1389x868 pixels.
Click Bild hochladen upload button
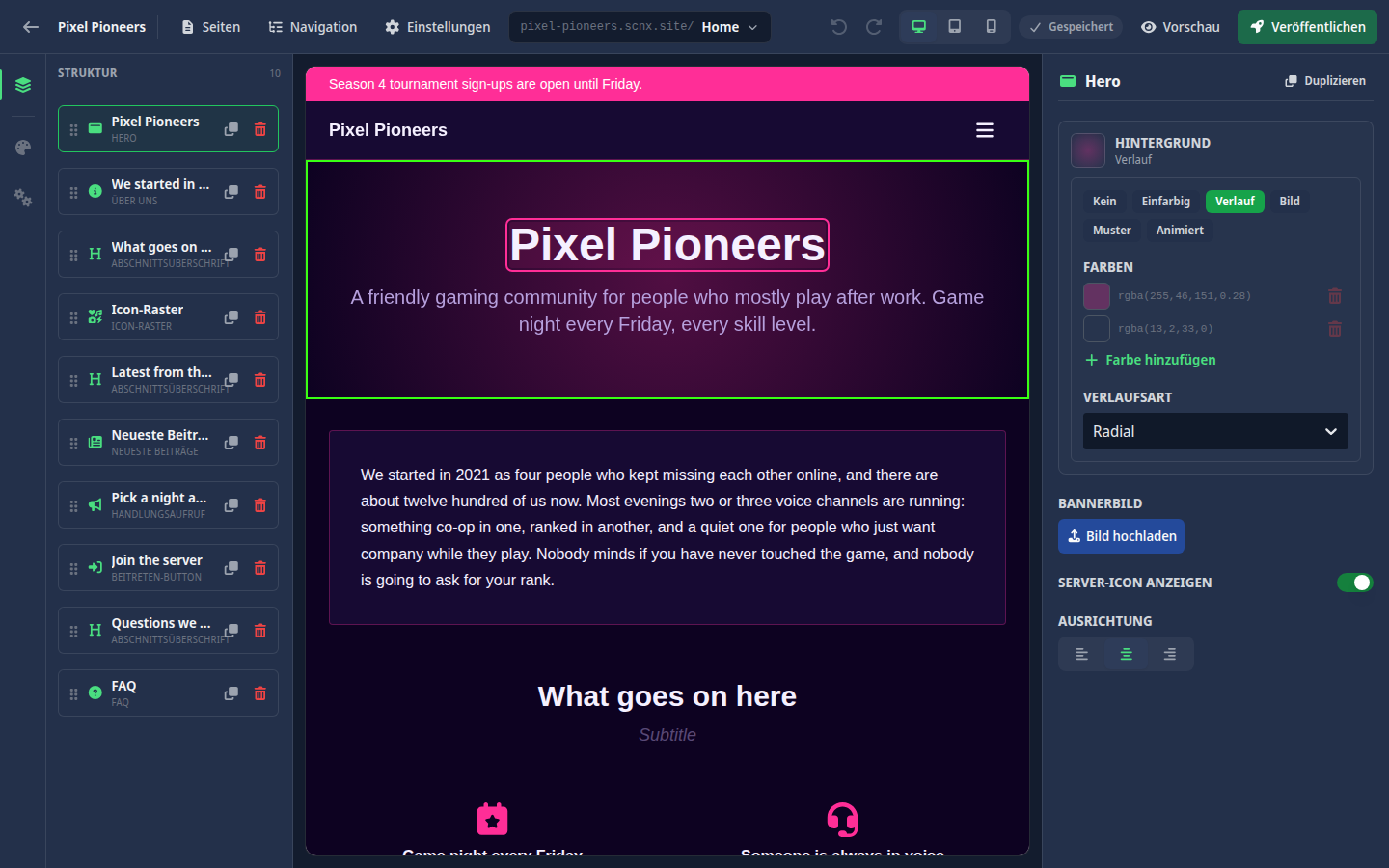click(x=1121, y=536)
